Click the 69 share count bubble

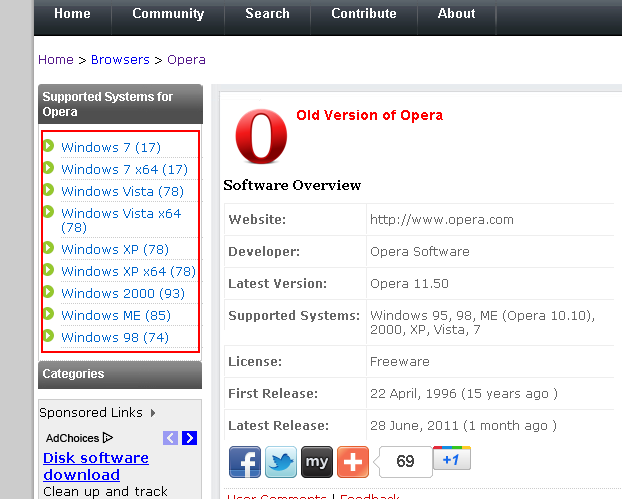tap(405, 461)
